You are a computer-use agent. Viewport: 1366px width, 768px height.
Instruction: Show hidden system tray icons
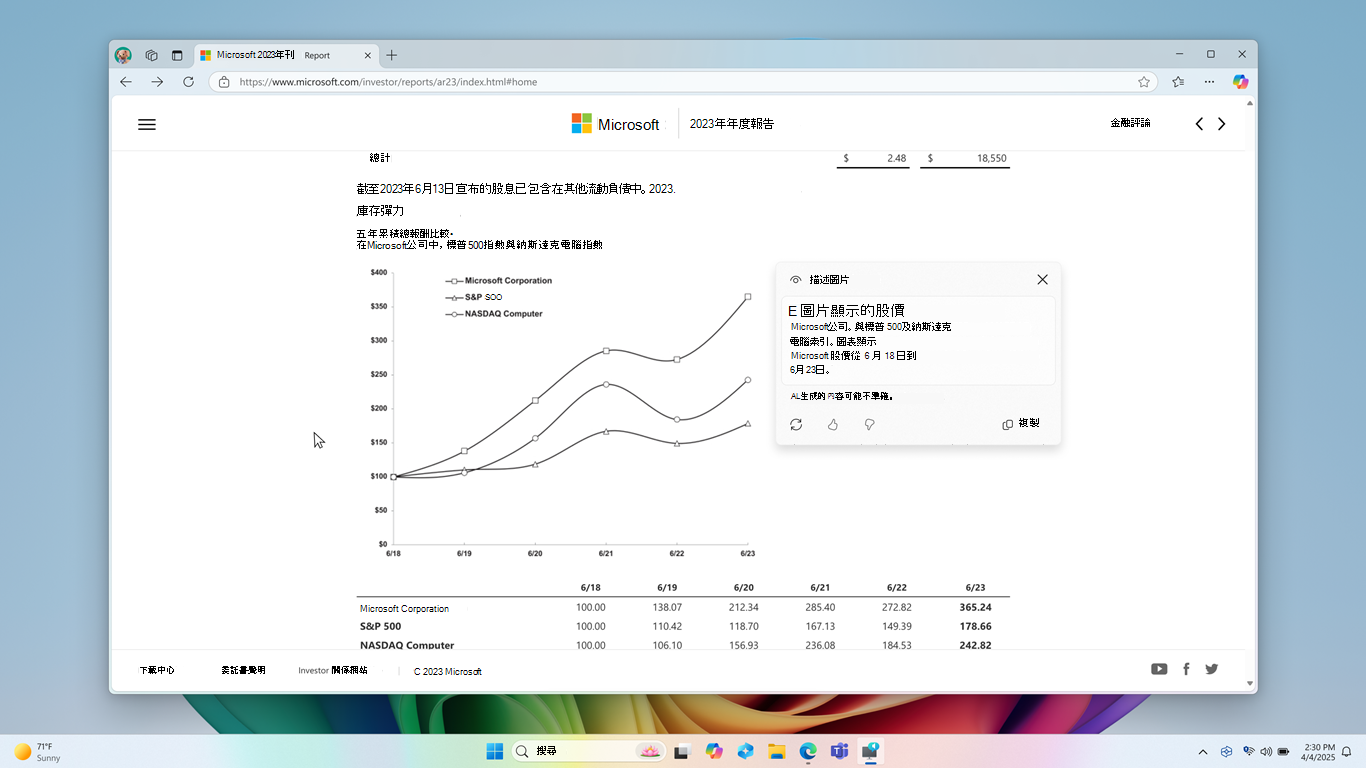coord(1203,751)
